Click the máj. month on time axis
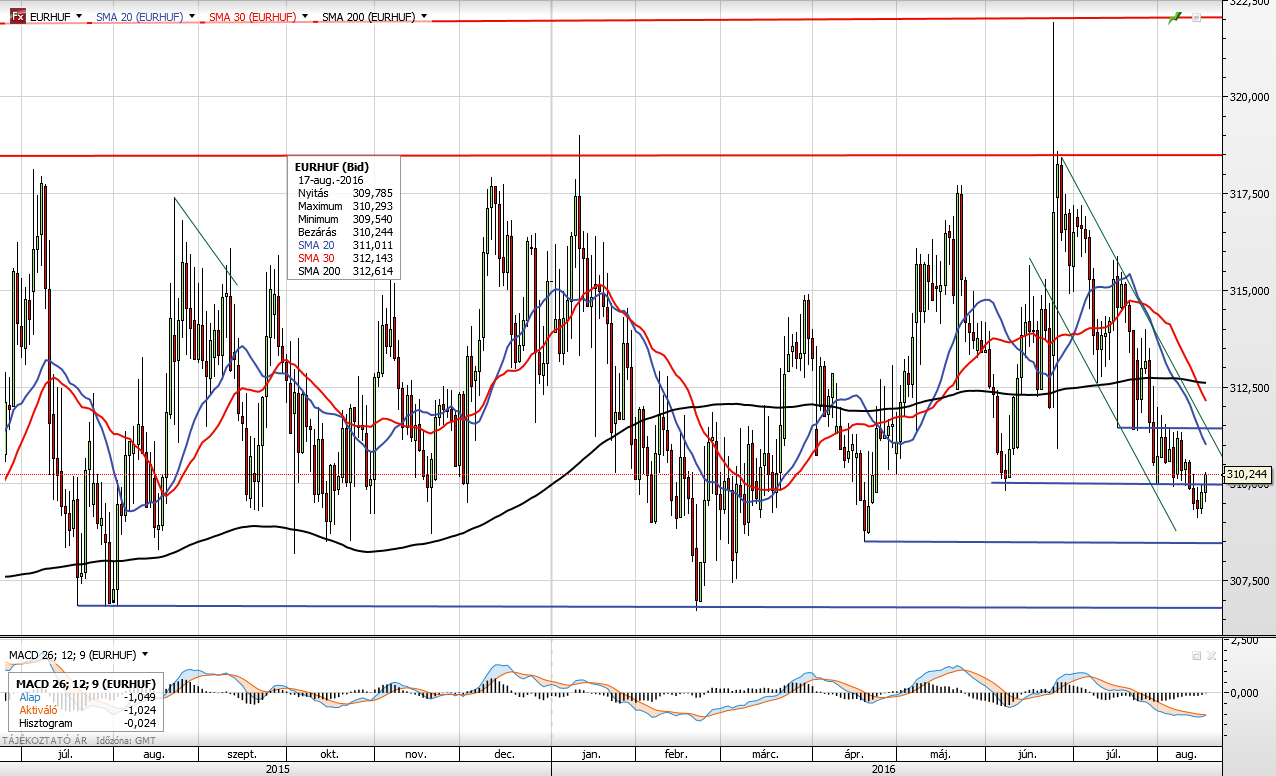 click(x=938, y=755)
